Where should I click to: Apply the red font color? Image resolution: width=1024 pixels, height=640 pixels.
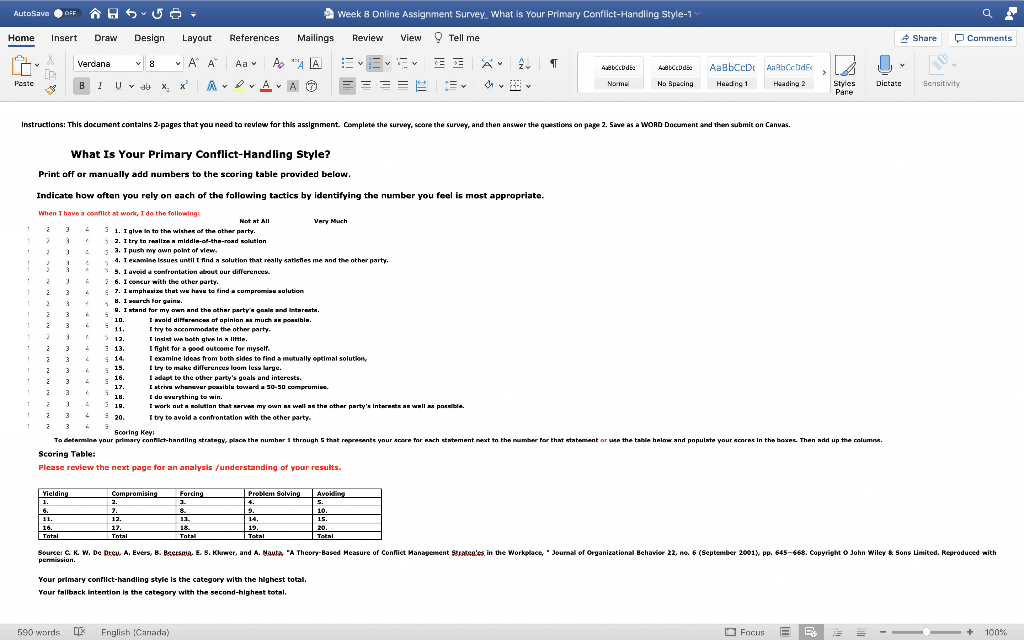[x=266, y=86]
